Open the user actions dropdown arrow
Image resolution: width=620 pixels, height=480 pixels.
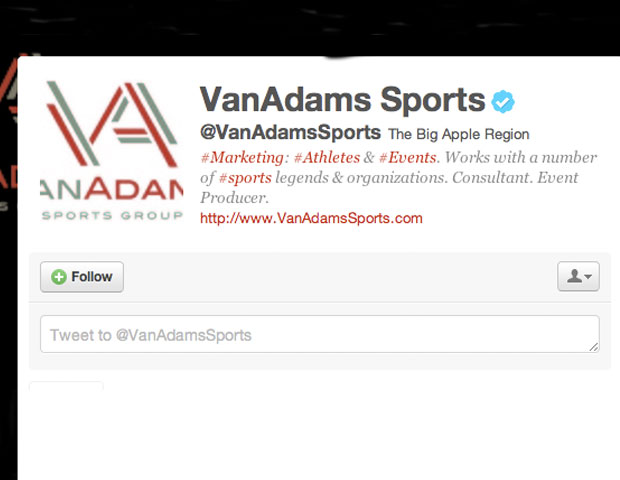tap(588, 276)
